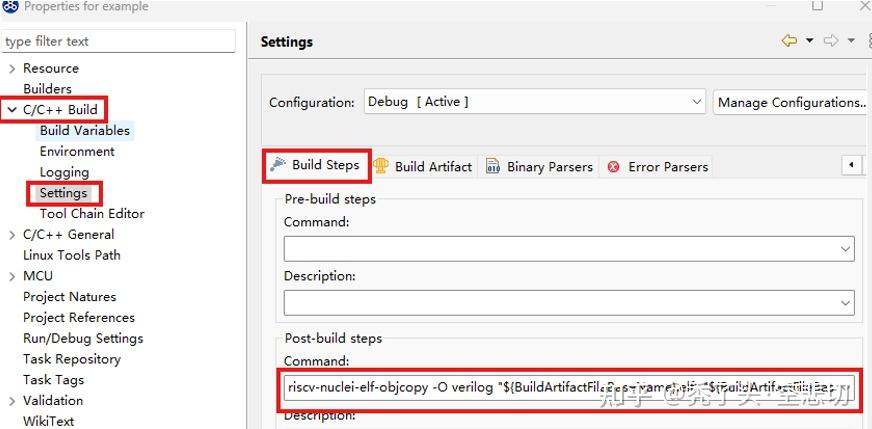Click the type filter text field

point(118,41)
